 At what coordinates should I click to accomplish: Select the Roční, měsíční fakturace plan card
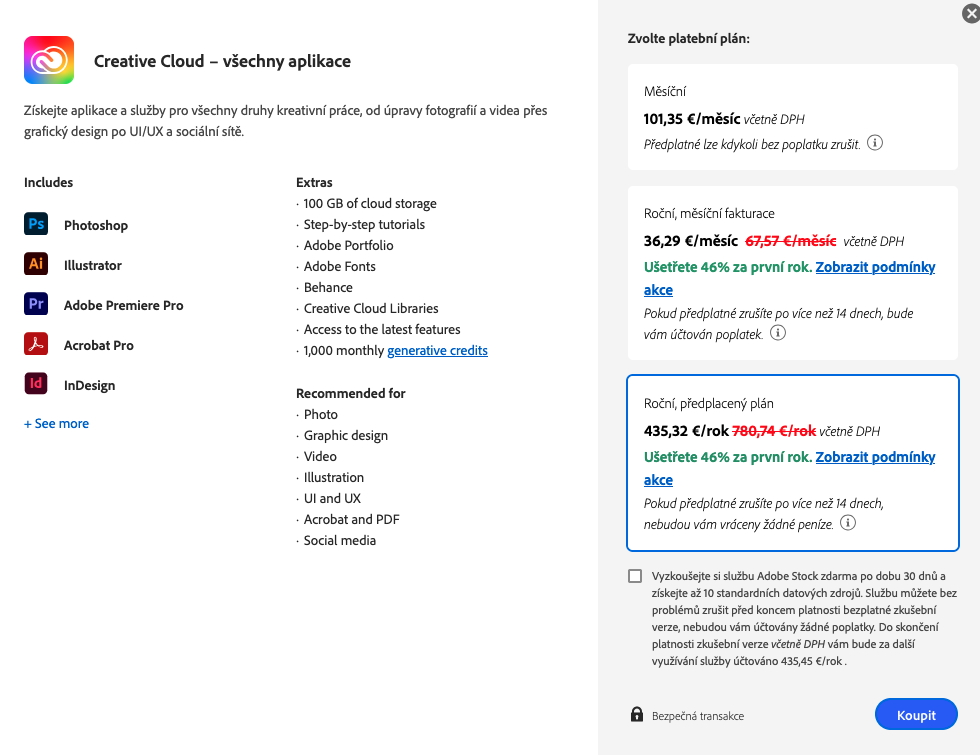(x=792, y=273)
